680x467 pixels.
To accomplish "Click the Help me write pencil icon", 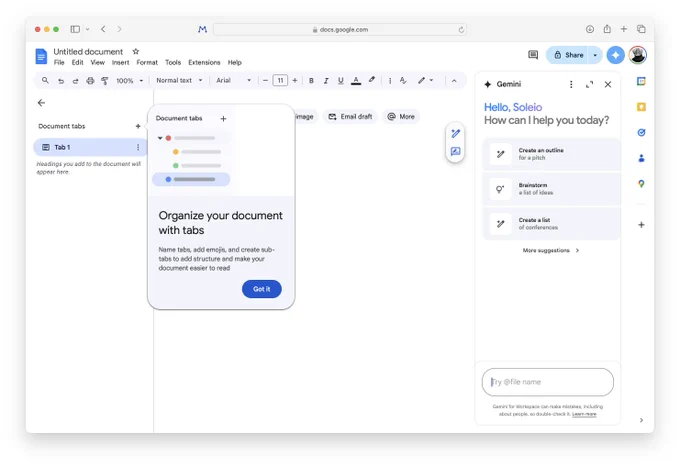I will click(x=455, y=134).
